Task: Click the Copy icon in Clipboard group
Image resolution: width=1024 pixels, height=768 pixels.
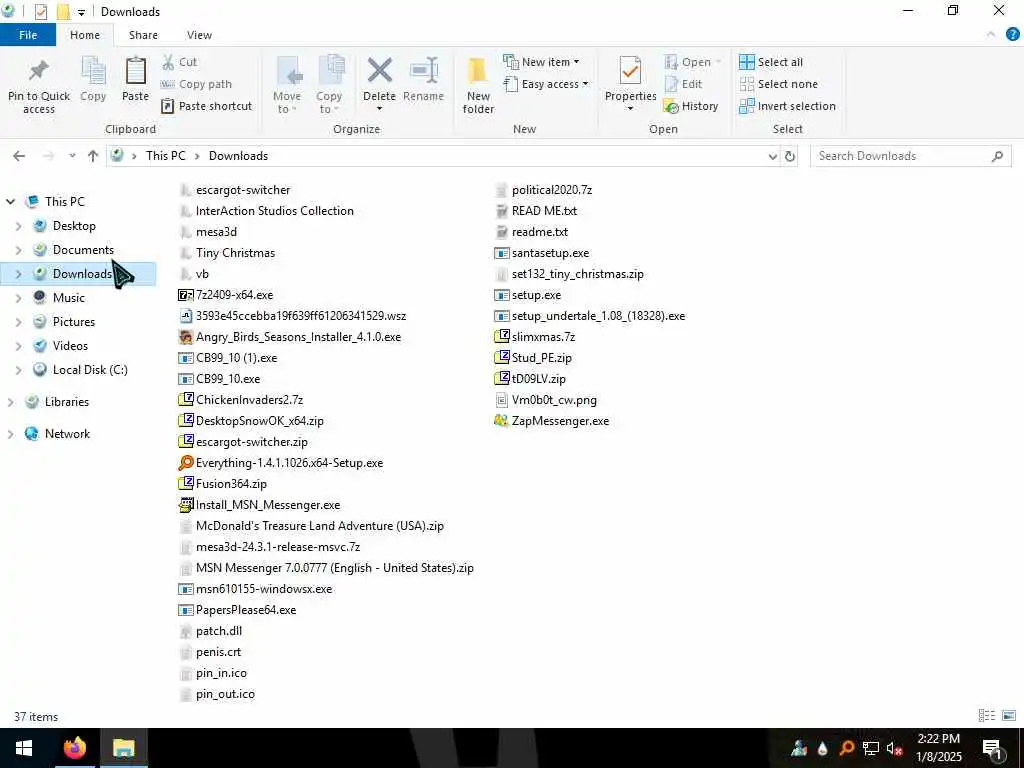Action: pyautogui.click(x=93, y=70)
